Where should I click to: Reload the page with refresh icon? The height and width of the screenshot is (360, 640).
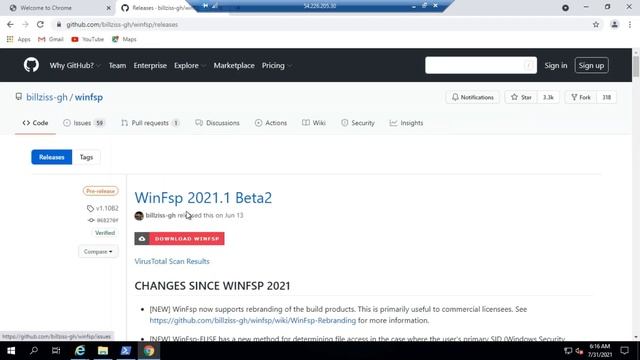click(40, 24)
